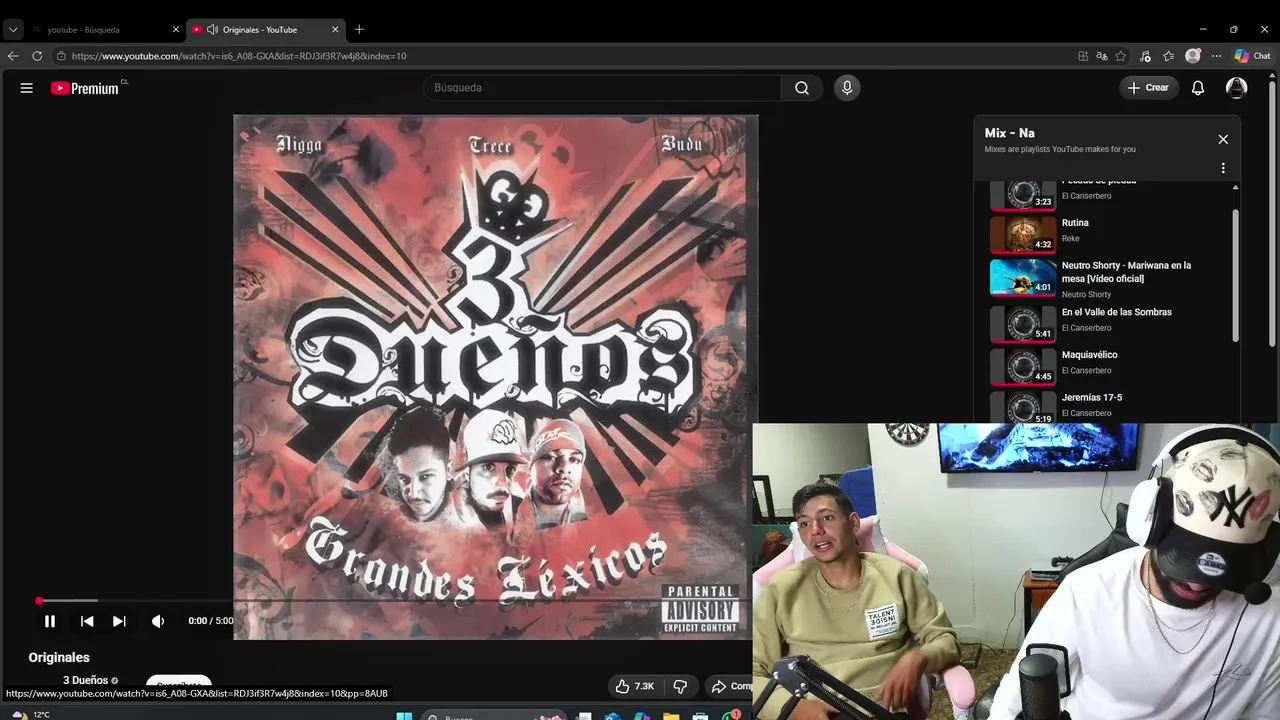Open the Mix playlist three-dot options menu
The width and height of the screenshot is (1280, 720).
1223,168
